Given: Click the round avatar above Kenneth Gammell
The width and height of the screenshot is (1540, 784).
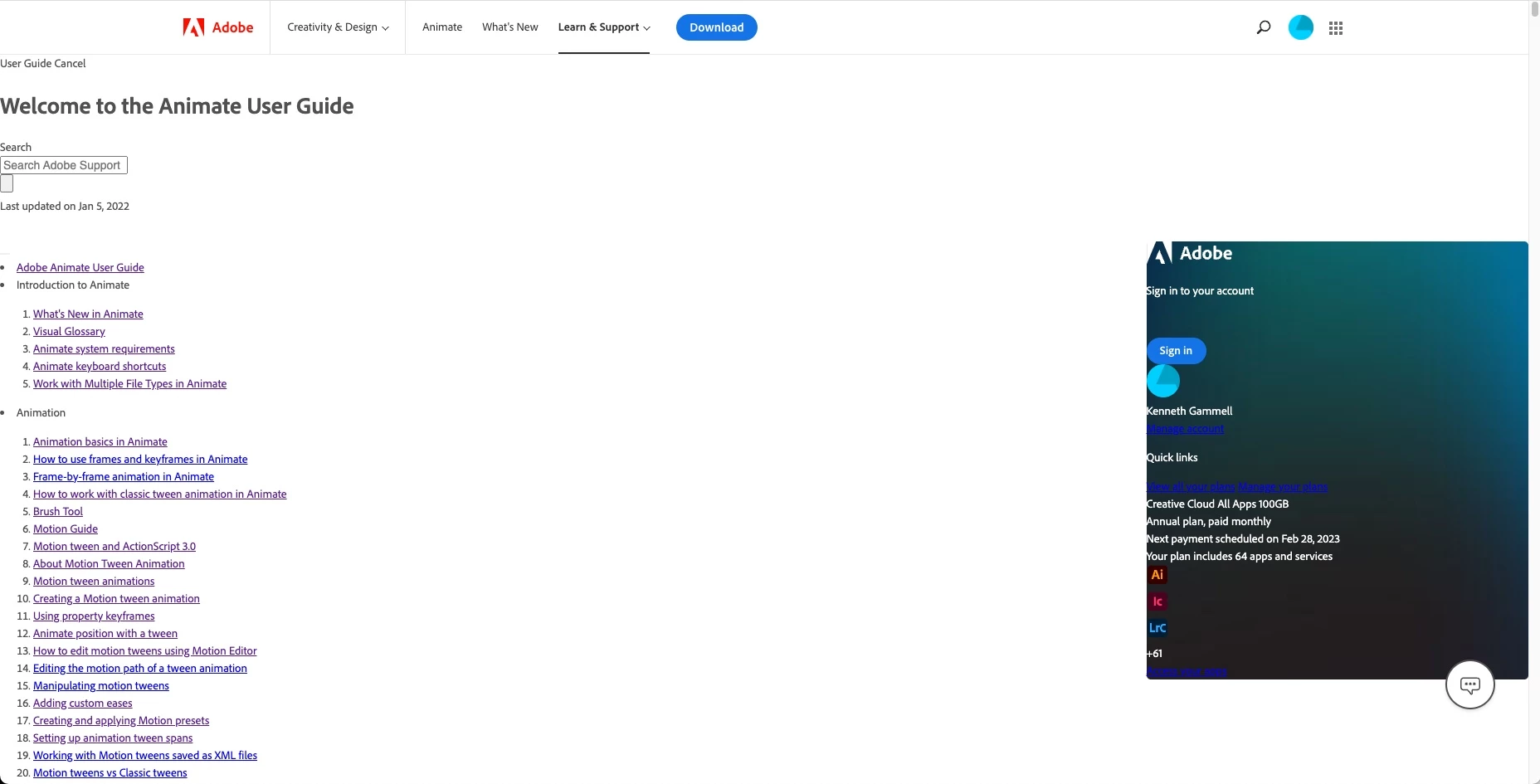Looking at the screenshot, I should tap(1163, 381).
